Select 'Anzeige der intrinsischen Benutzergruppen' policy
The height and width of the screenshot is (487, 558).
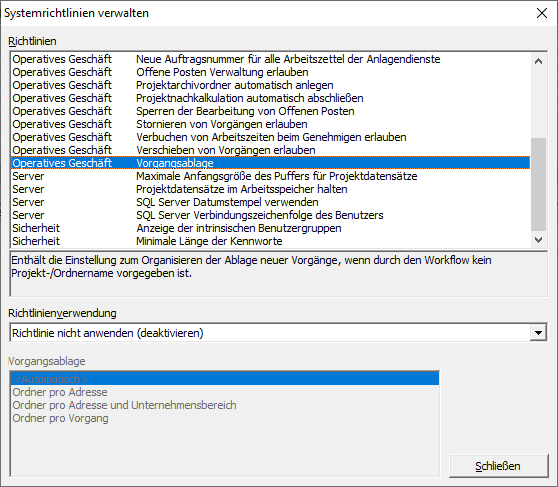point(270,228)
